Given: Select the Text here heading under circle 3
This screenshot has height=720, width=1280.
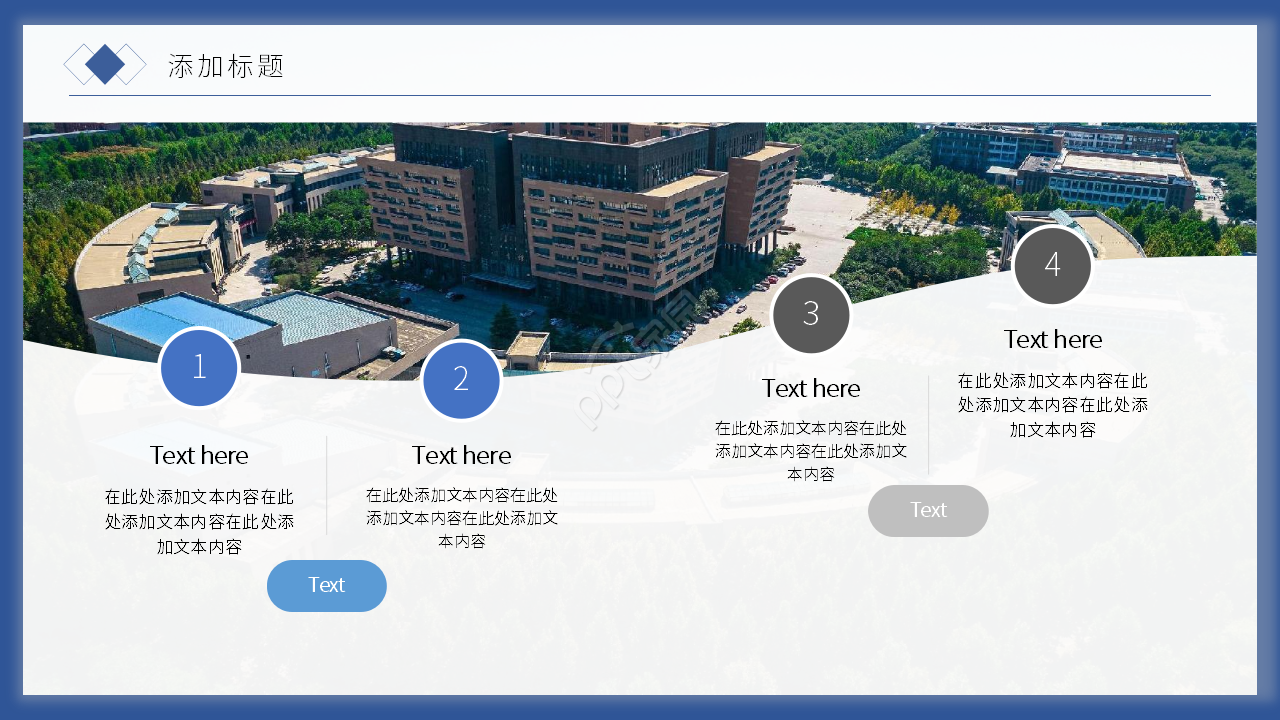Looking at the screenshot, I should tap(810, 388).
